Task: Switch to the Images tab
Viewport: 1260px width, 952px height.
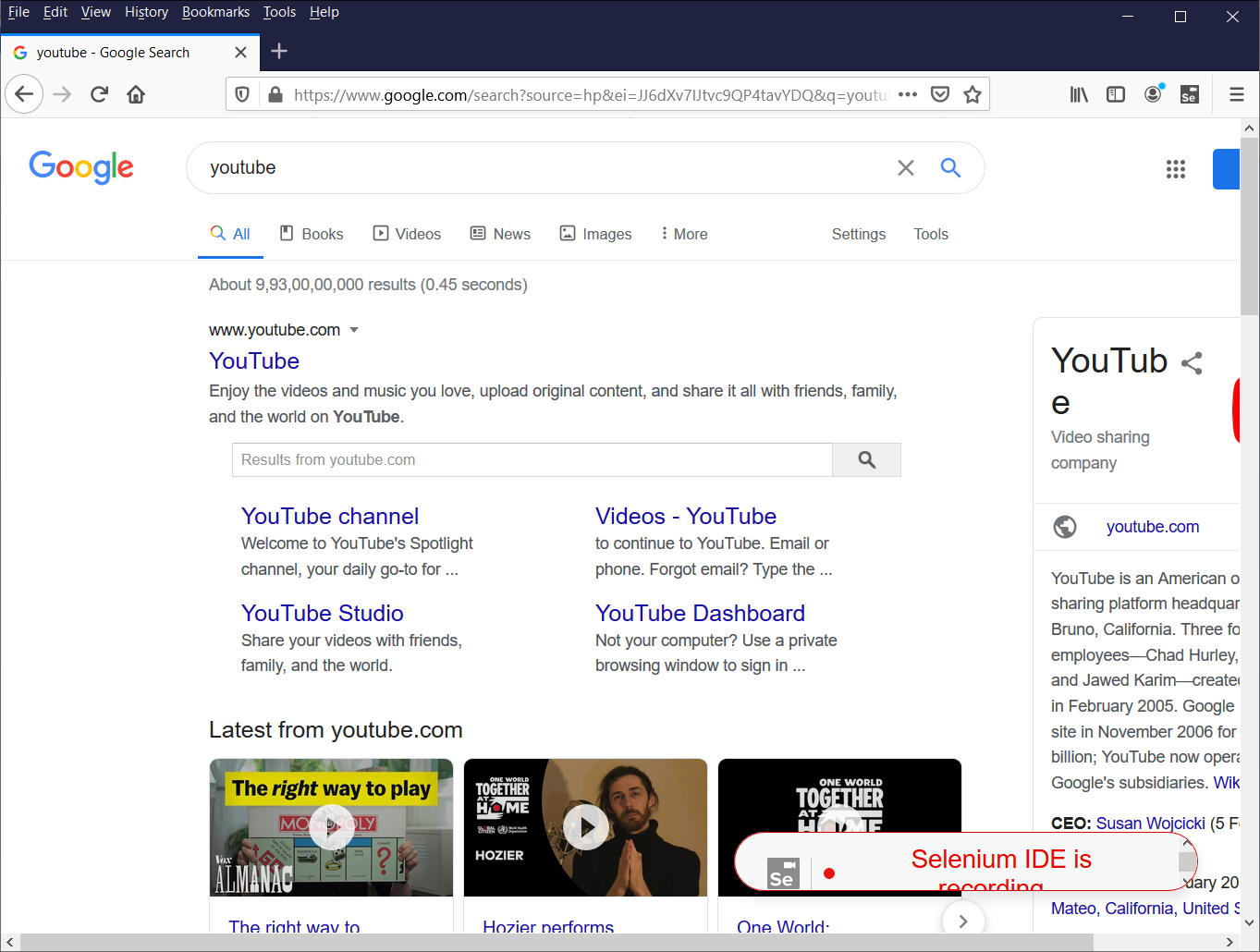Action: pos(596,234)
